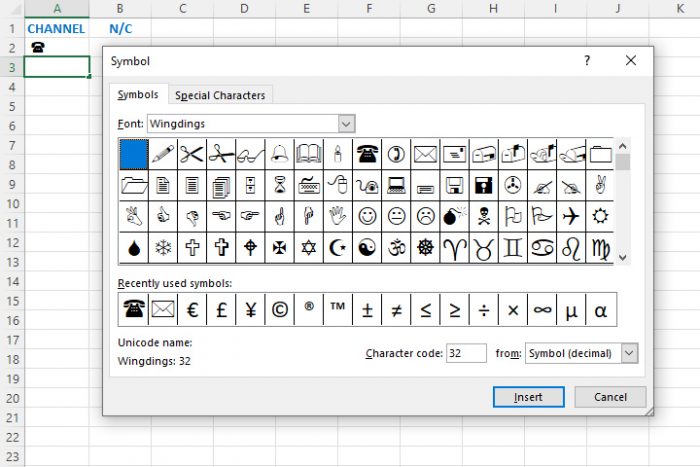Select the yin yang symbol
This screenshot has height=467, width=700.
(367, 247)
